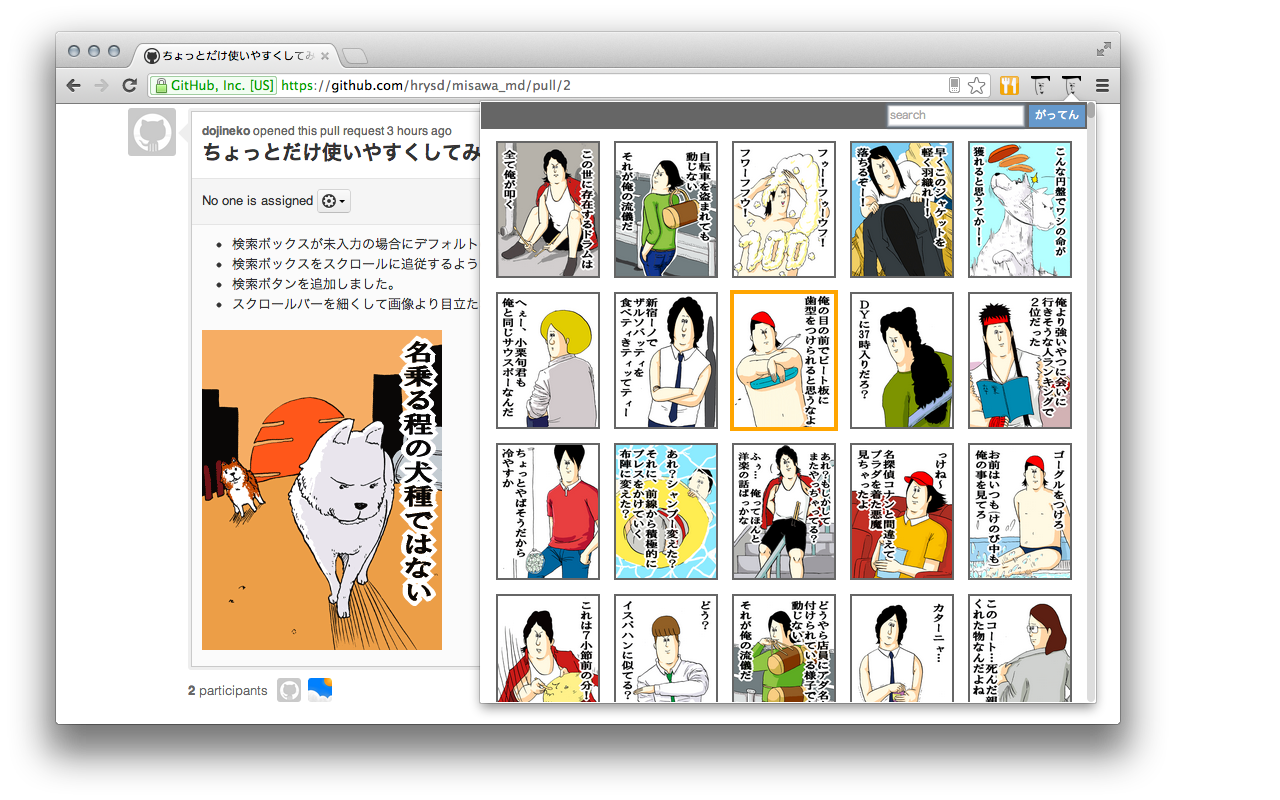Select the highlighted ビート板に歯型 panel
The height and width of the screenshot is (800, 1280).
tap(784, 360)
